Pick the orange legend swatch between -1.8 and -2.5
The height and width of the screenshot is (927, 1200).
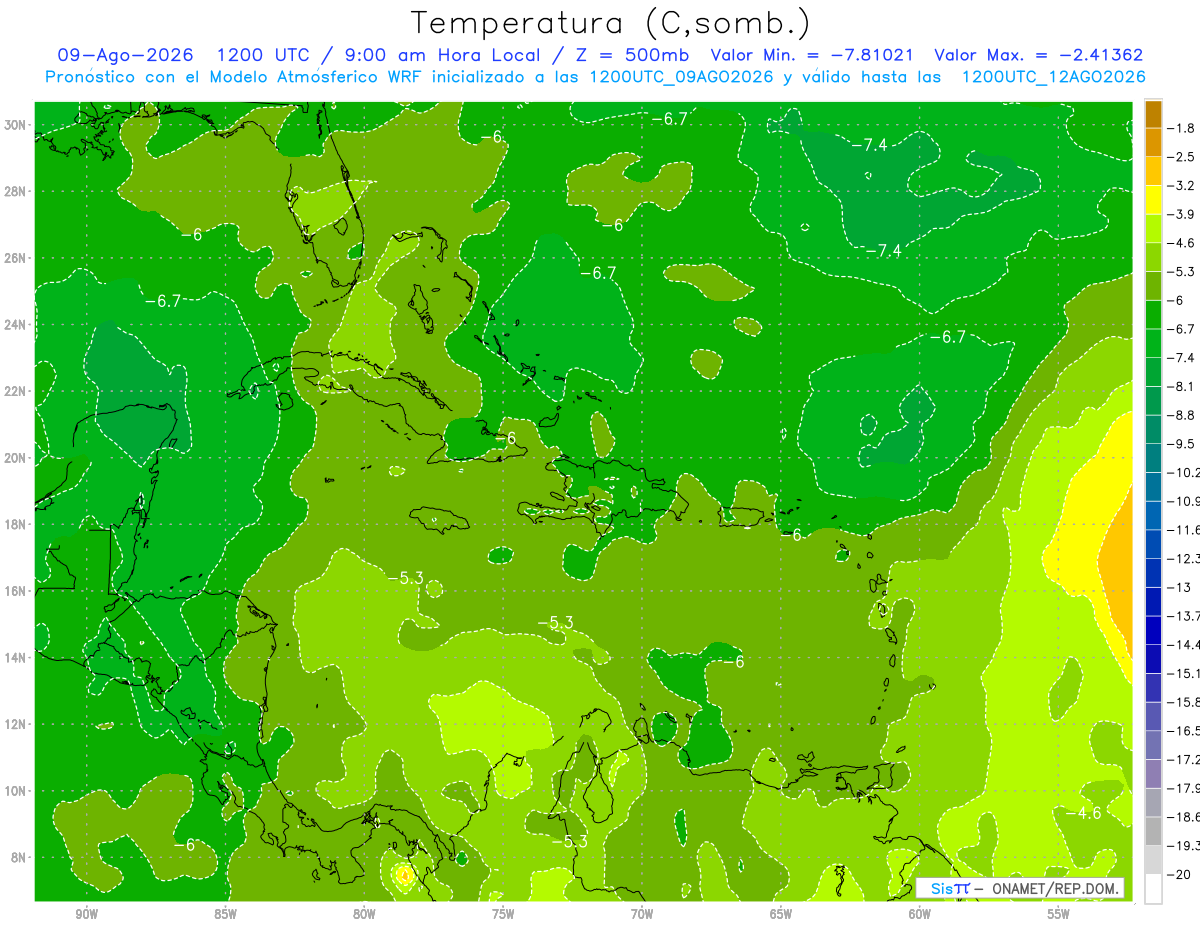coord(1153,142)
